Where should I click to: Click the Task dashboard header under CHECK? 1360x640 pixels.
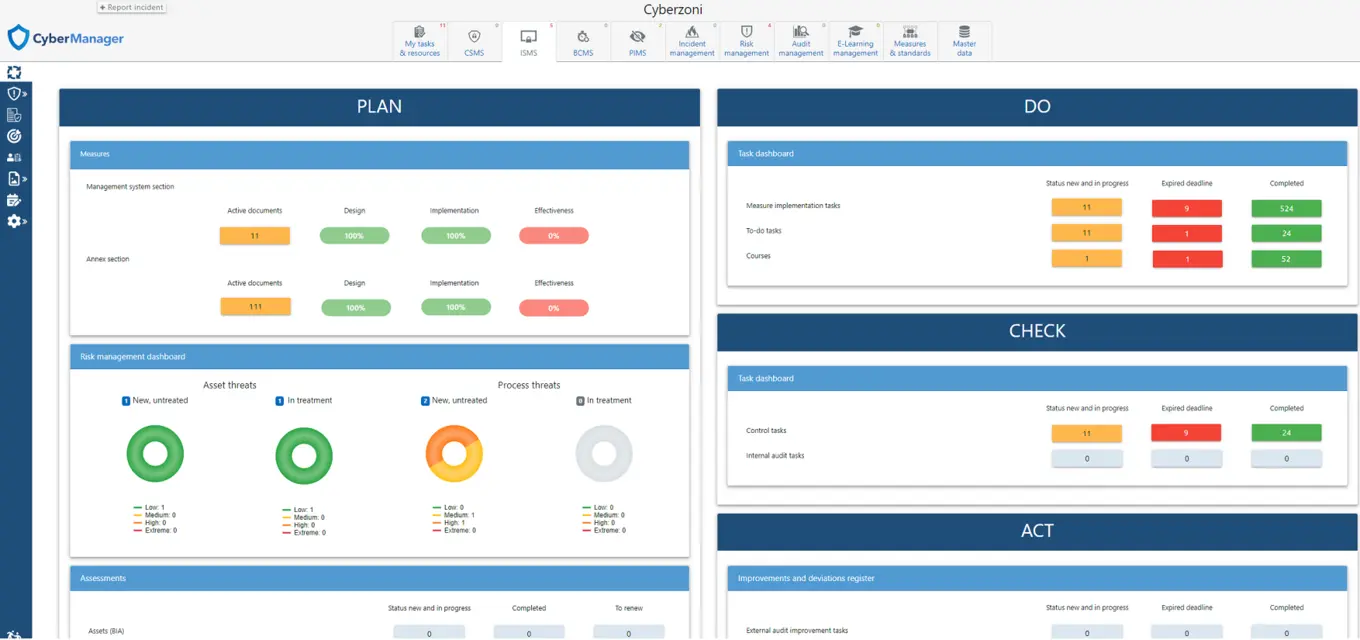coord(1037,378)
